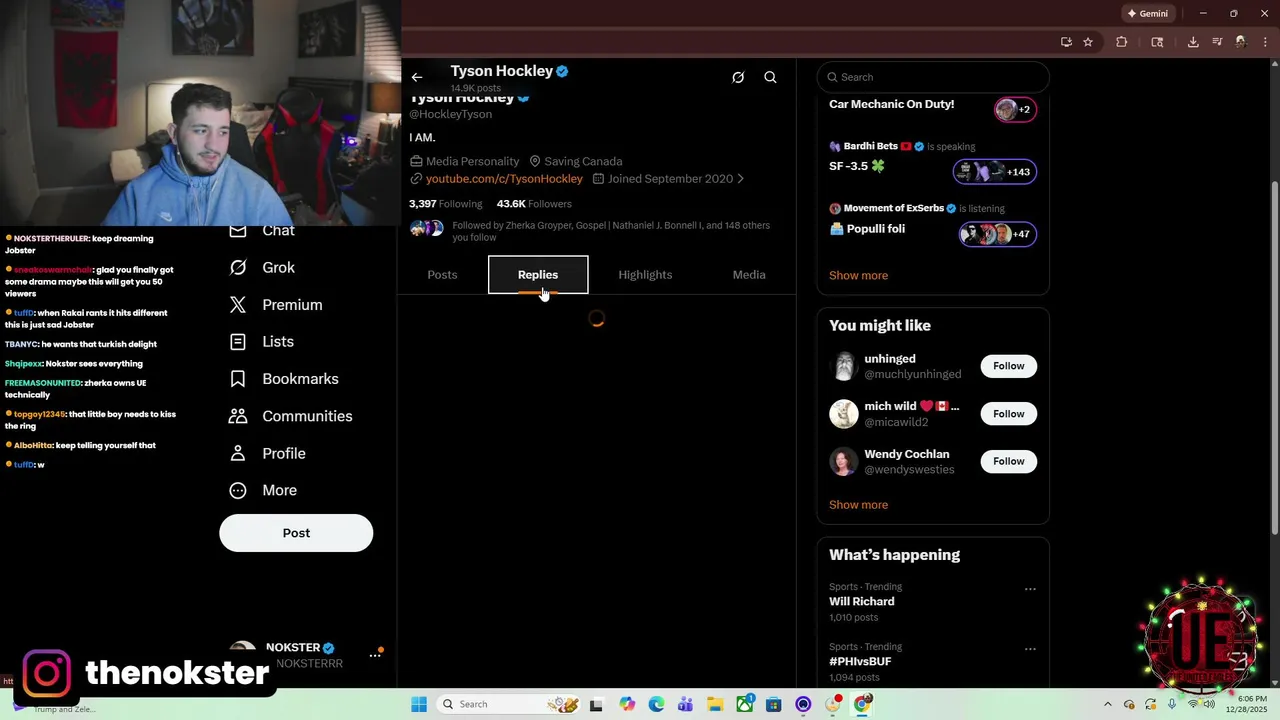Open unhinged profile avatar
This screenshot has width=1280, height=720.
[844, 366]
